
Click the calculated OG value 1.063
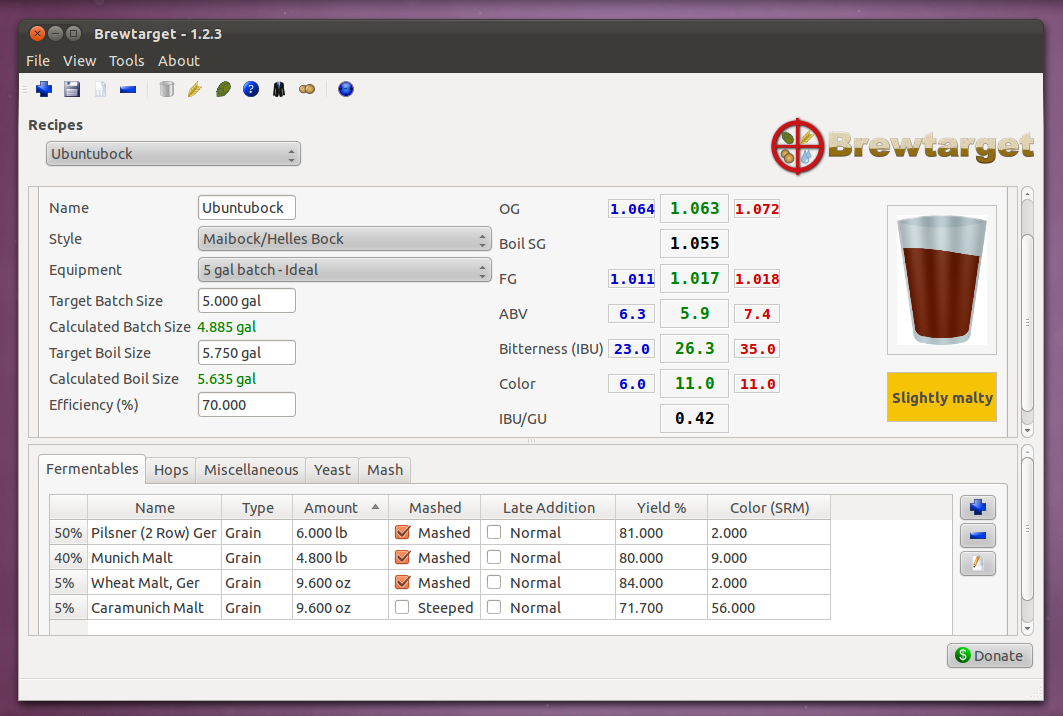694,208
